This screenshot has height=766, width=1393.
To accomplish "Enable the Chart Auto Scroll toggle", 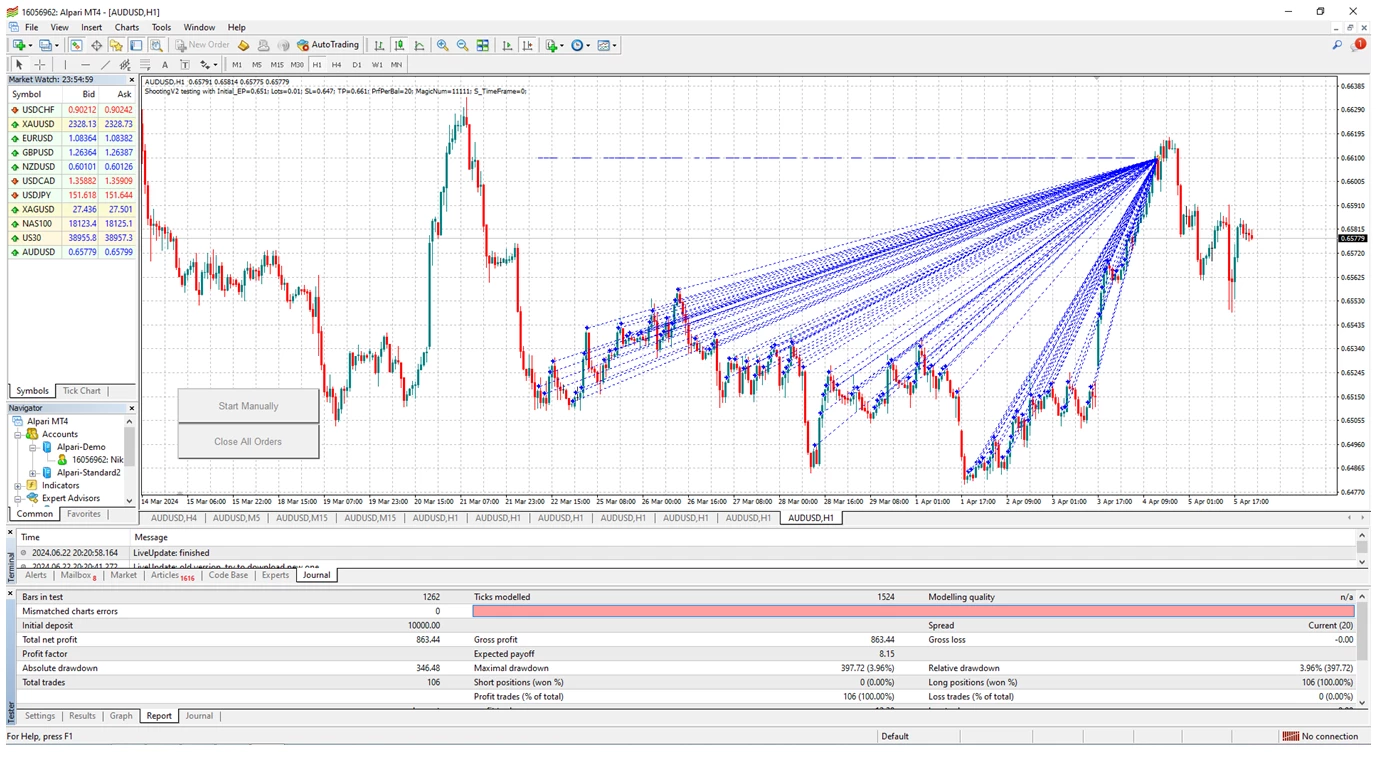I will 507,45.
